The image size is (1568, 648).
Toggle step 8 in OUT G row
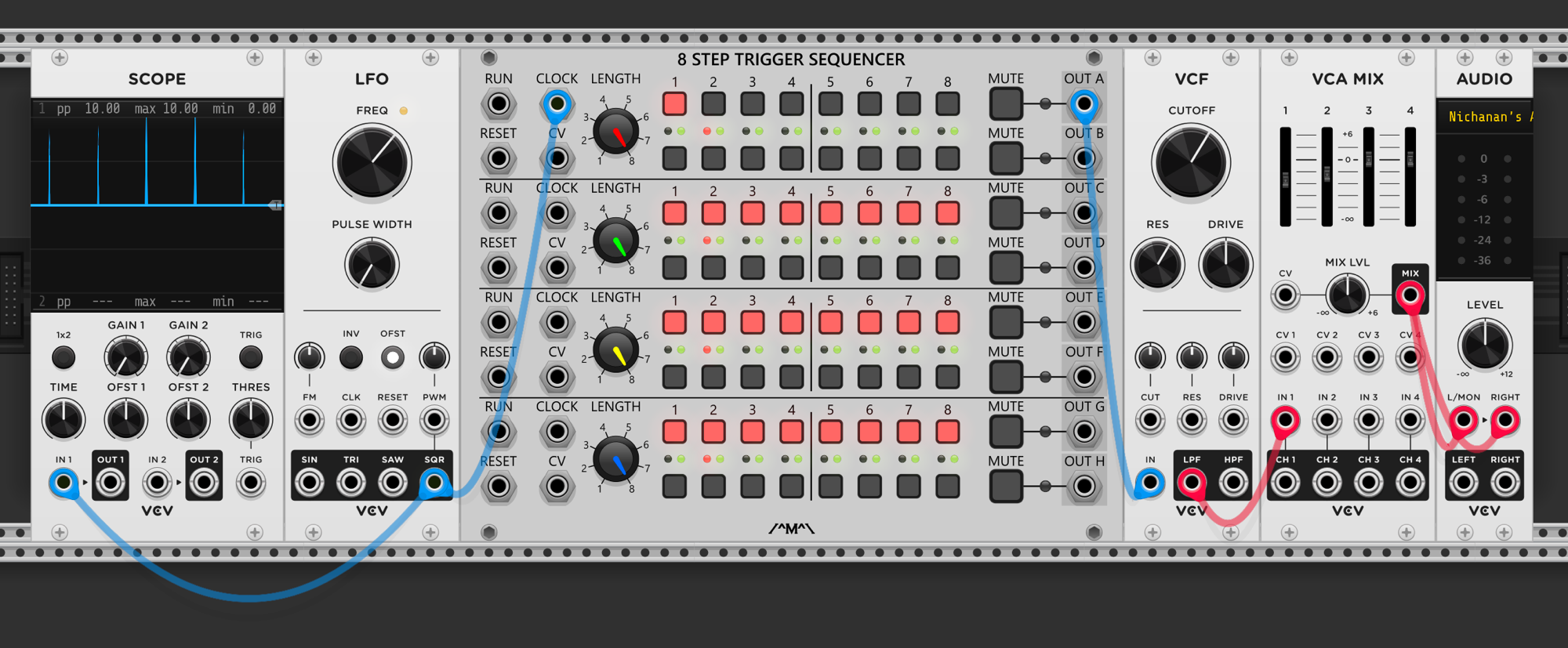click(x=948, y=431)
